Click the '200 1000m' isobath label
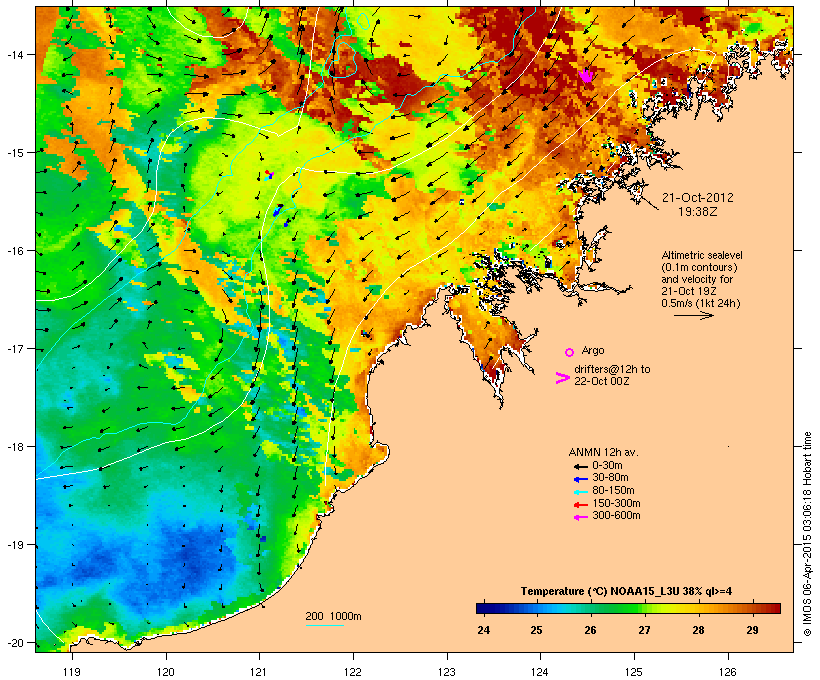The image size is (820, 680). [333, 616]
